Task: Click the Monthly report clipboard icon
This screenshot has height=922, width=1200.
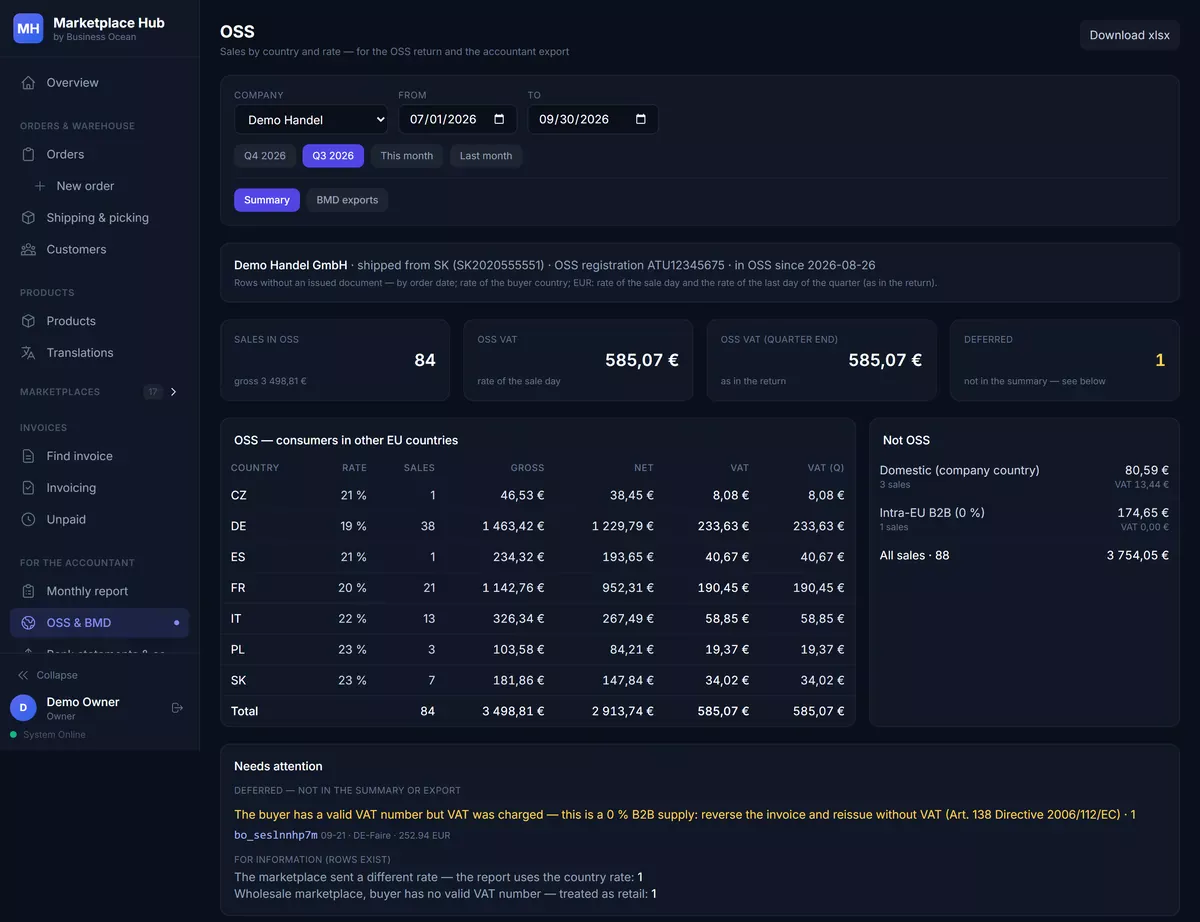Action: click(x=28, y=591)
